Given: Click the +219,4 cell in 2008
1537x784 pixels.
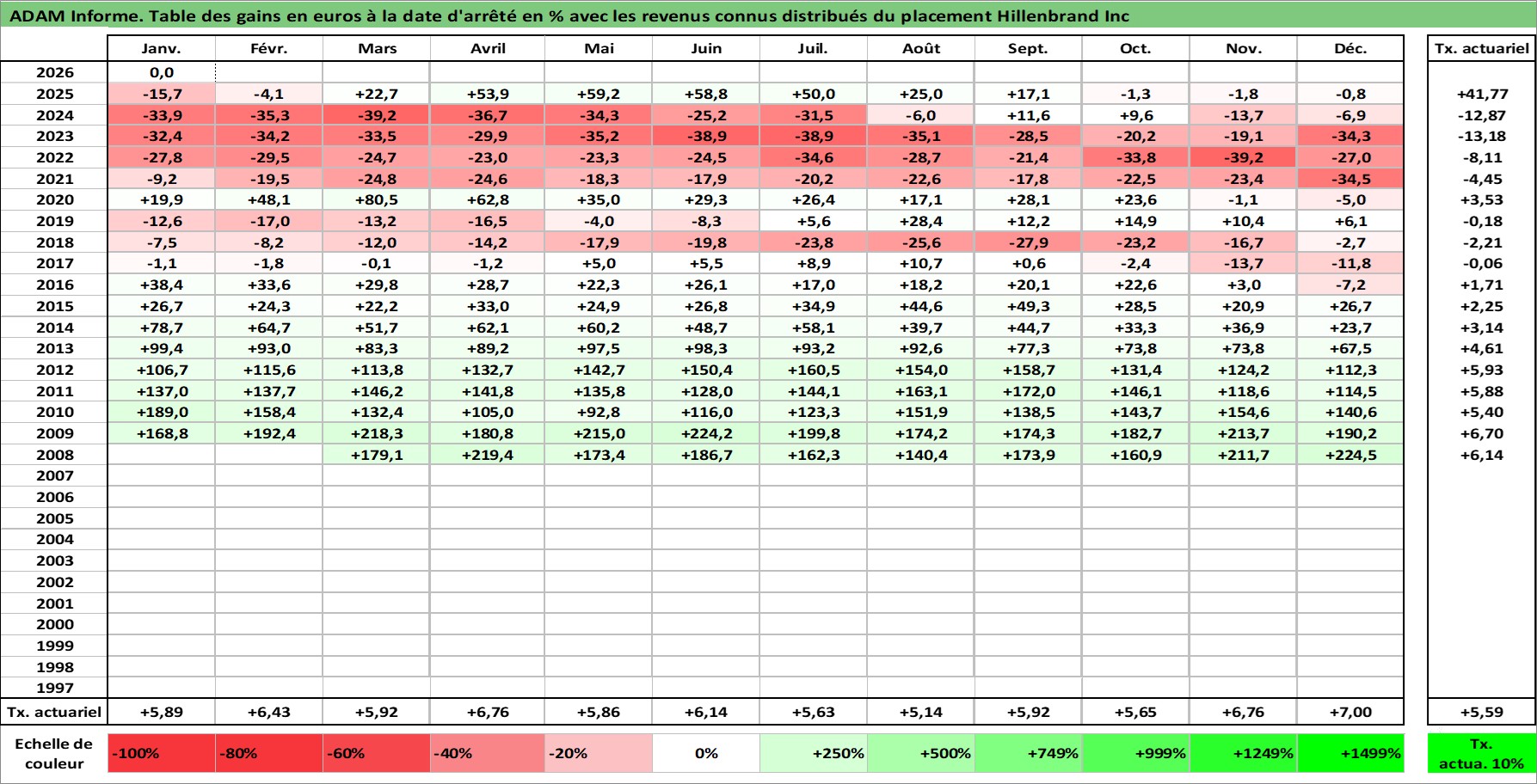Looking at the screenshot, I should coord(488,455).
